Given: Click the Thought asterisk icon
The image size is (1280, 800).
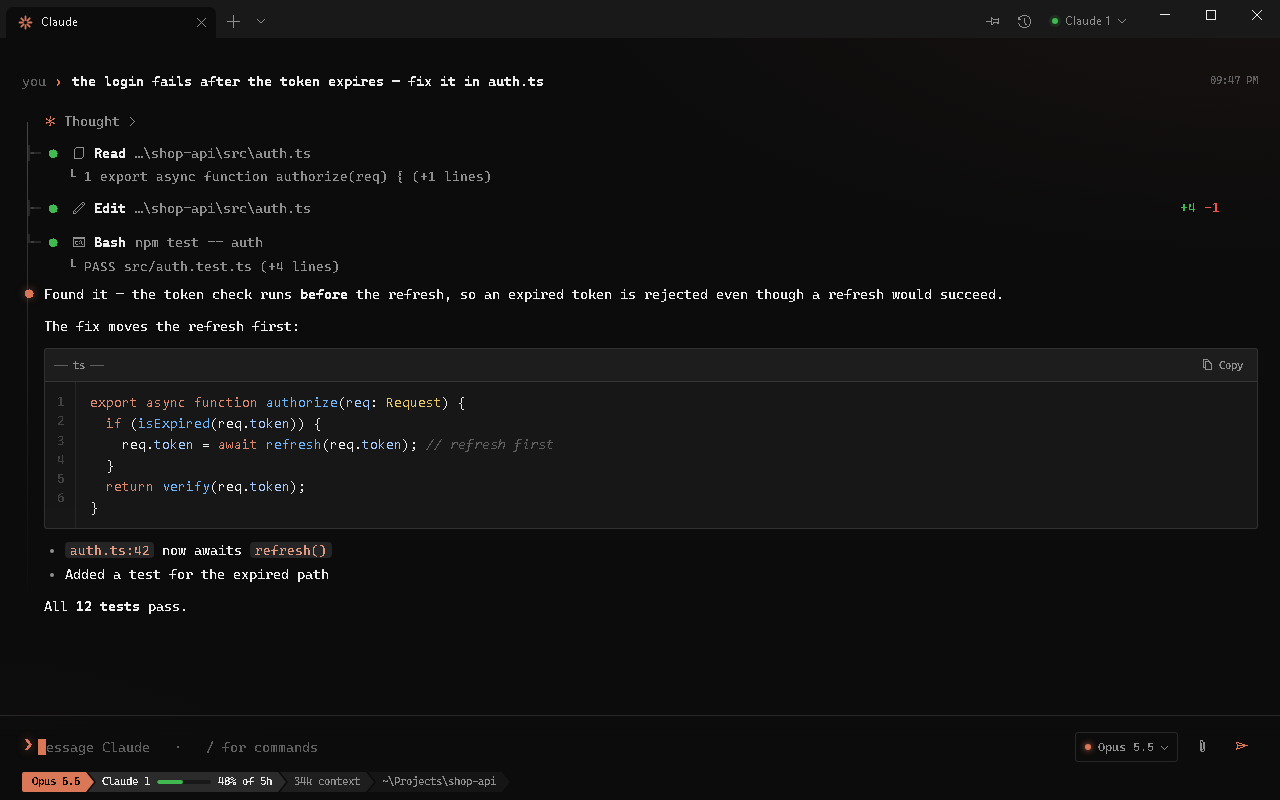Looking at the screenshot, I should 50,121.
